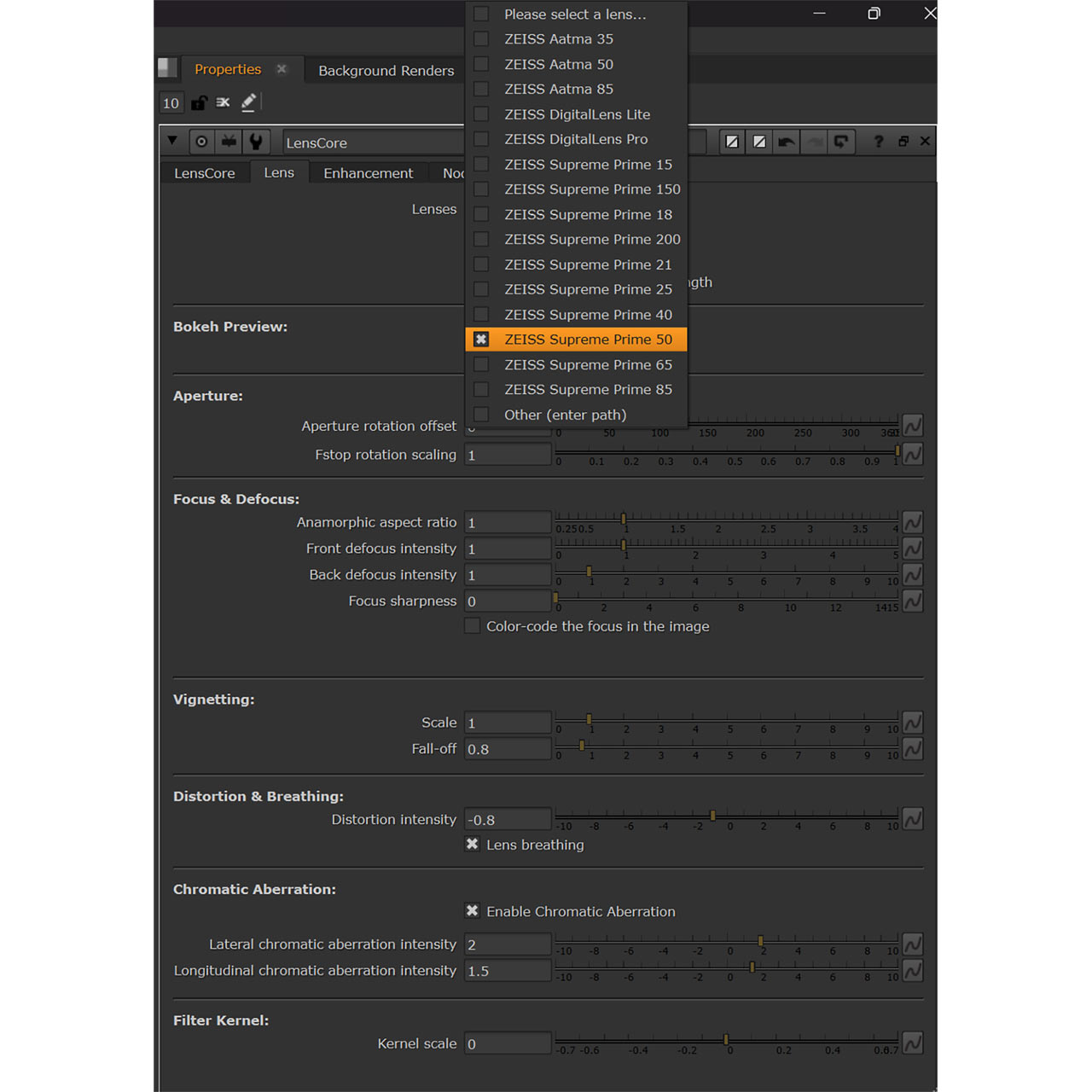Open animation menu for Fstop rotation scaling
Screen dimensions: 1092x1092
pos(913,455)
